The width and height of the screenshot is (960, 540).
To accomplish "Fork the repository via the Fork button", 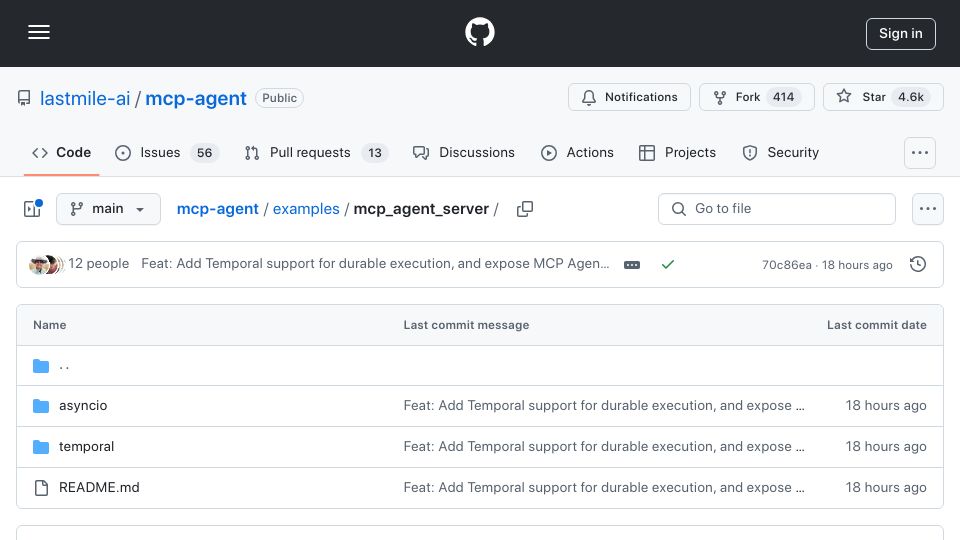I will click(x=757, y=97).
